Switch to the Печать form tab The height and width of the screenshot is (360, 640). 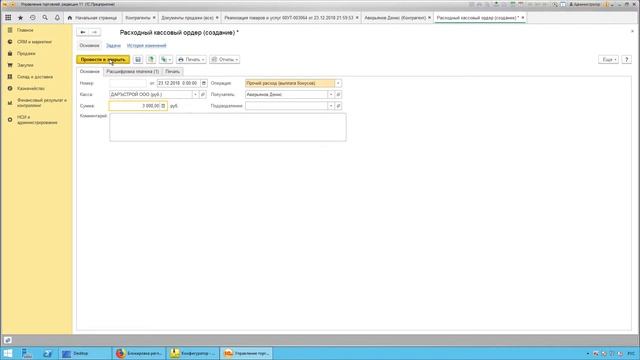[x=172, y=71]
